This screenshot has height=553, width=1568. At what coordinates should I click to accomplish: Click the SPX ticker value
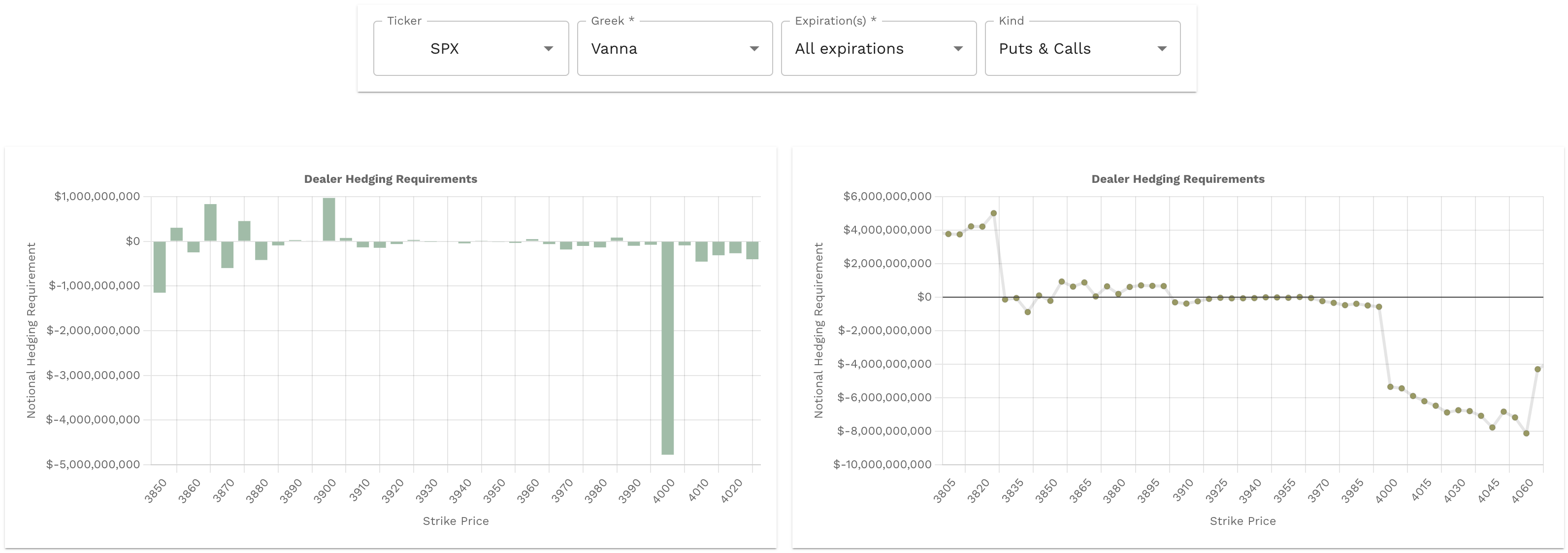444,49
